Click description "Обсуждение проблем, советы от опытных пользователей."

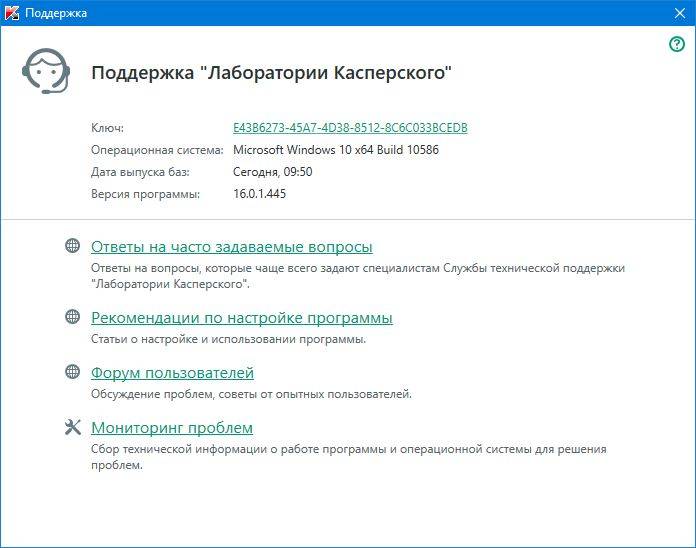(x=251, y=394)
